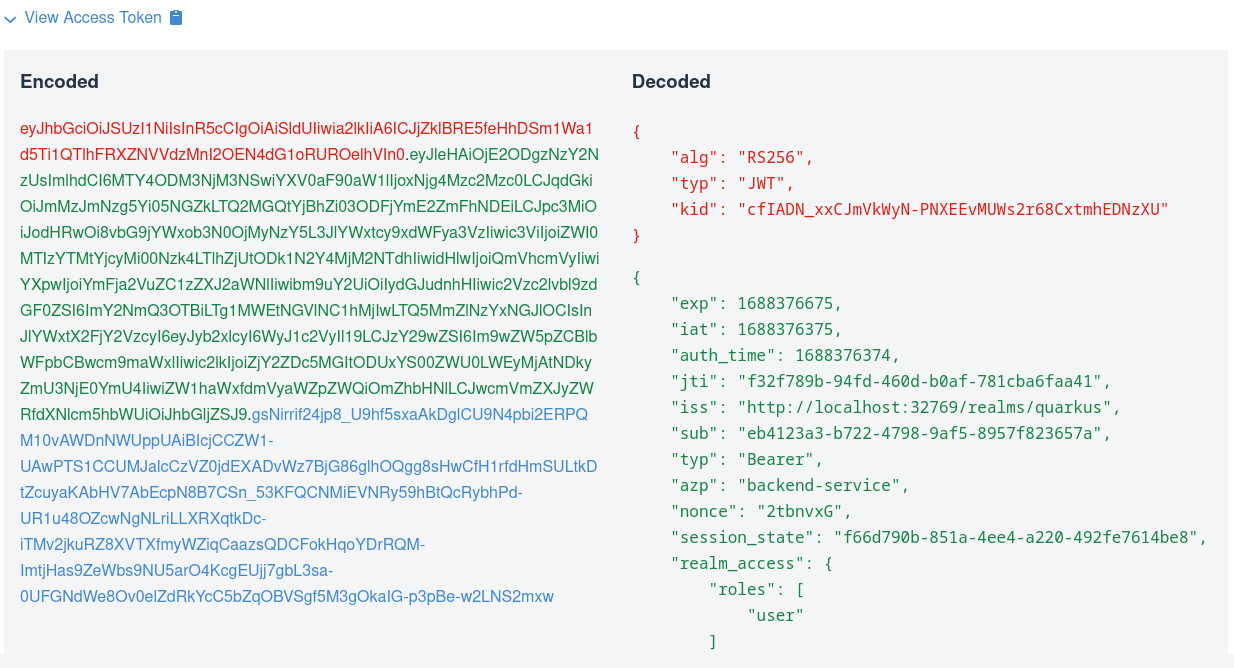Click the "exp": 1688376675 line
The width and height of the screenshot is (1234, 668).
(x=756, y=304)
